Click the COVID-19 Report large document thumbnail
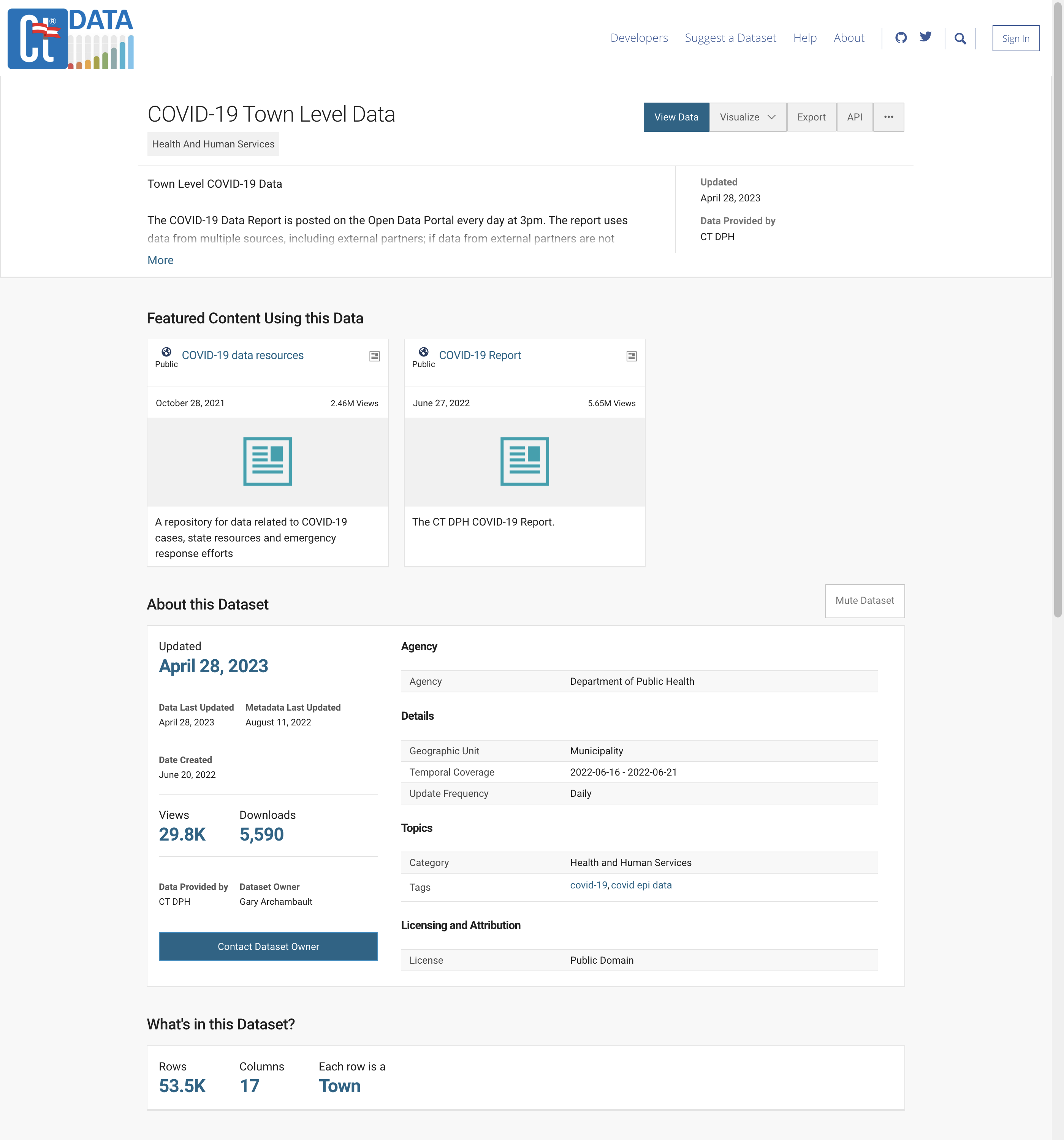The height and width of the screenshot is (1140, 1064). 524,462
